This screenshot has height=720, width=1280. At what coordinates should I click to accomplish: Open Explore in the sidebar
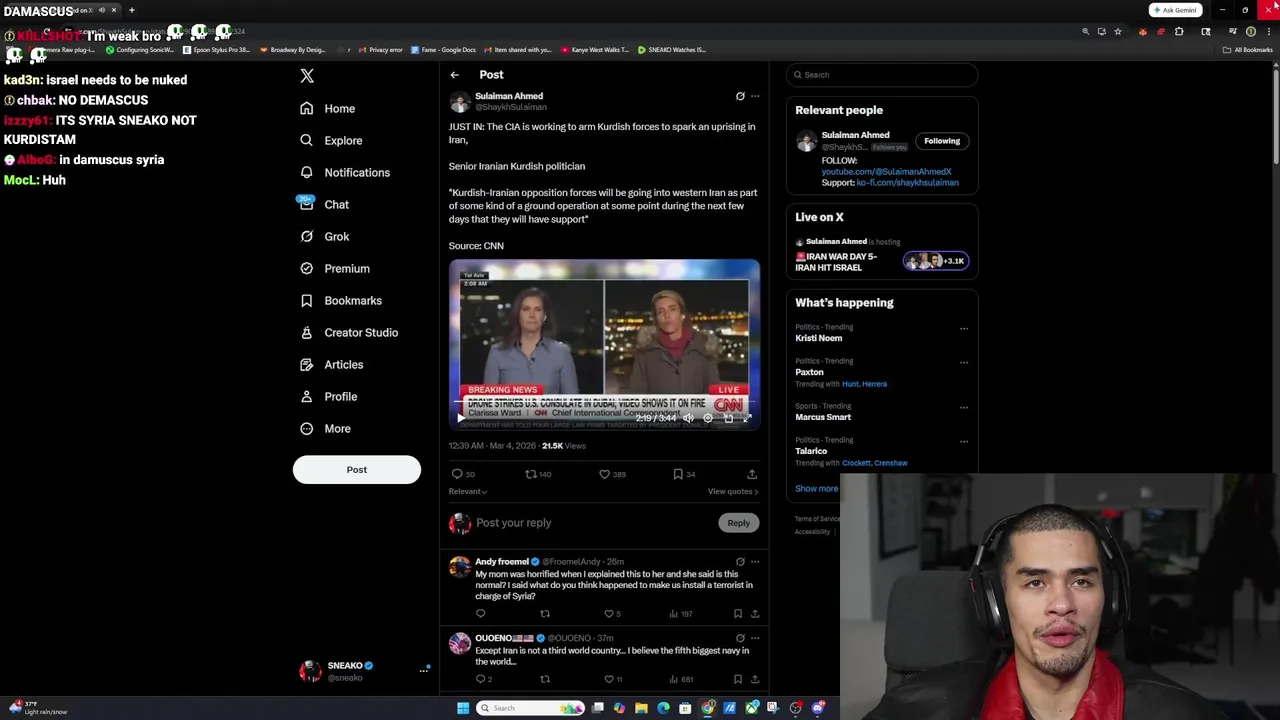pyautogui.click(x=331, y=140)
